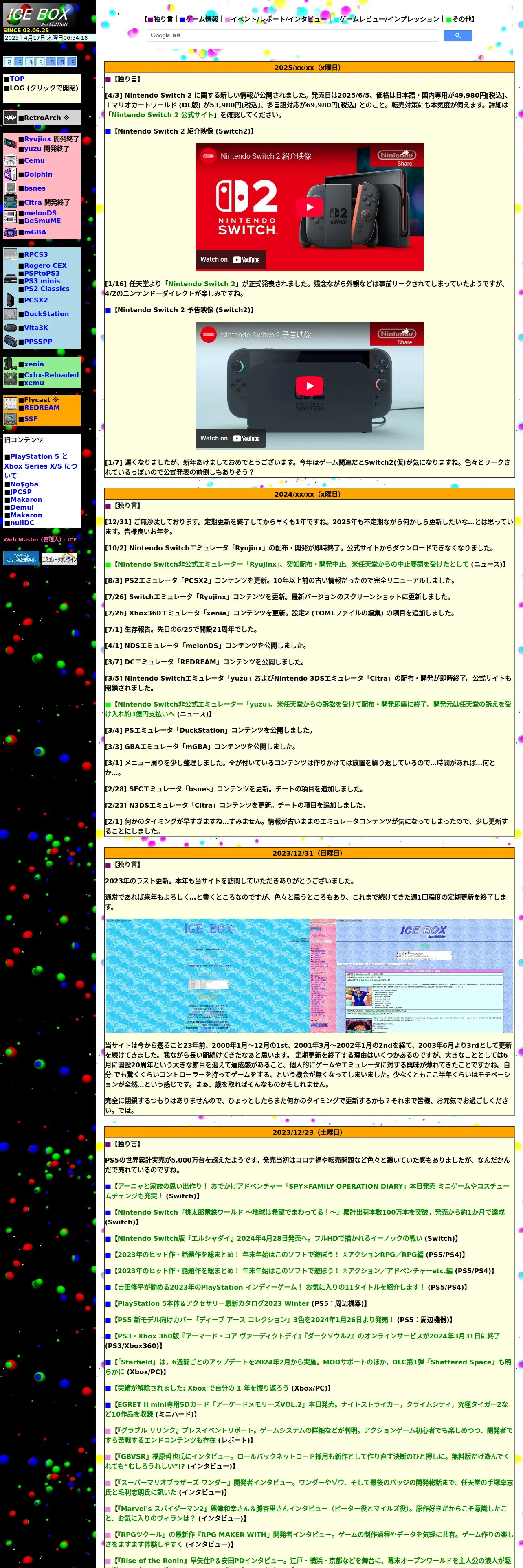Image resolution: width=523 pixels, height=1568 pixels.
Task: Click the Nintendo Switch console icon beside Ryujinx
Action: click(10, 144)
